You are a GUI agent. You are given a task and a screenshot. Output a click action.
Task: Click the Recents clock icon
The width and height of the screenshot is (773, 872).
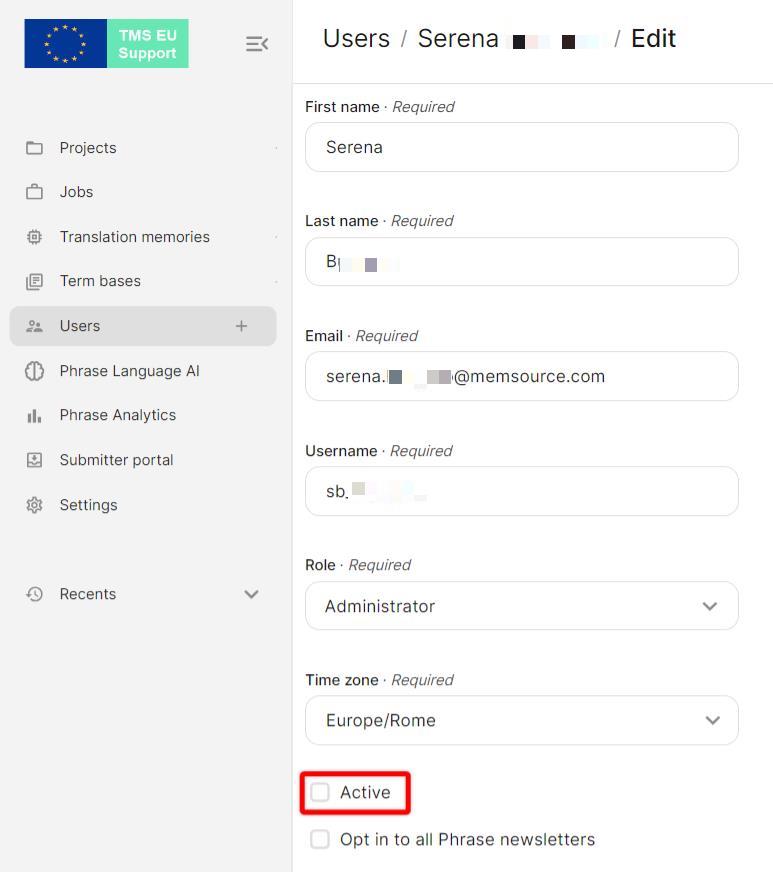(34, 594)
